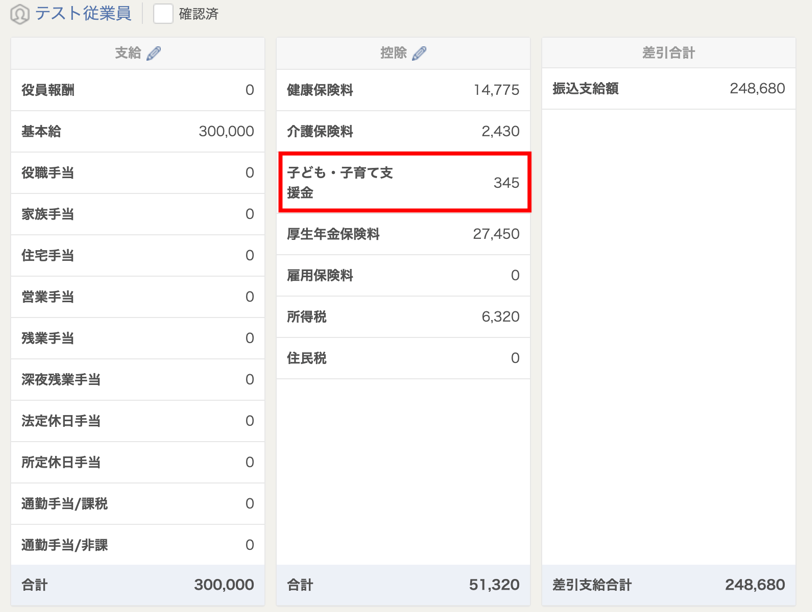Select the 健康保険料 amount 14,775
The height and width of the screenshot is (612, 812).
click(x=496, y=90)
